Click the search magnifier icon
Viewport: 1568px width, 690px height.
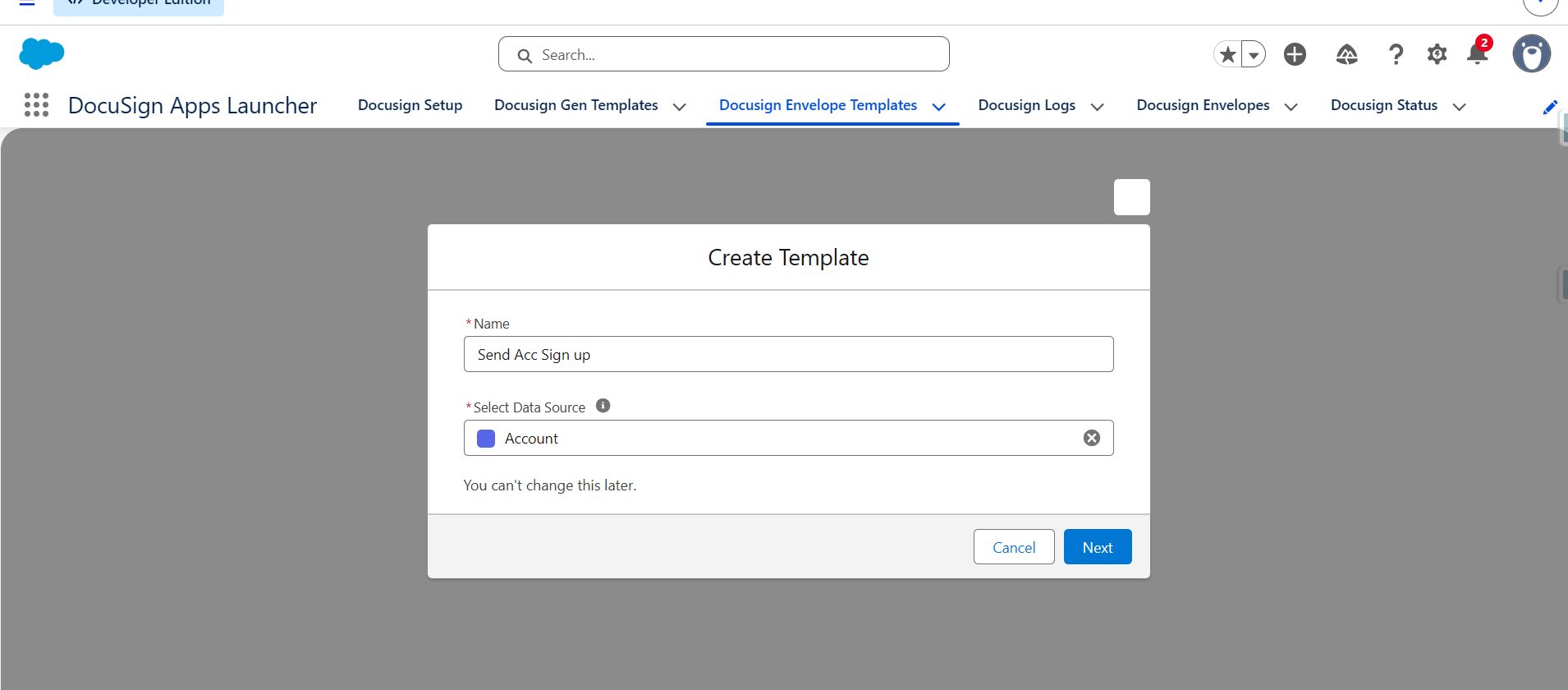point(525,56)
